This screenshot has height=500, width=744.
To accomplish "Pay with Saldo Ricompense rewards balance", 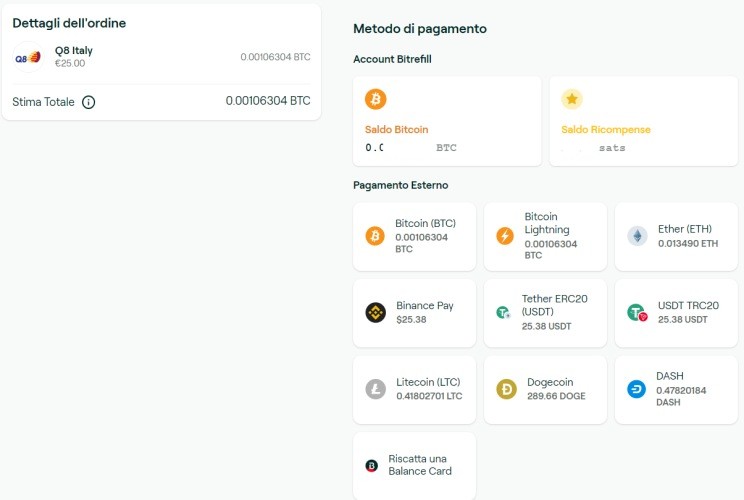I will [643, 121].
